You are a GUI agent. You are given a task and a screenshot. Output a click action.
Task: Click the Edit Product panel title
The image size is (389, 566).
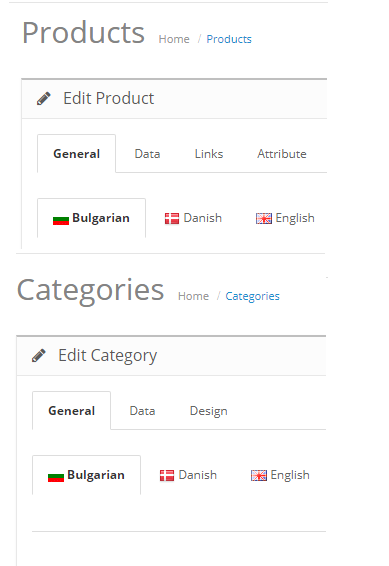click(109, 98)
